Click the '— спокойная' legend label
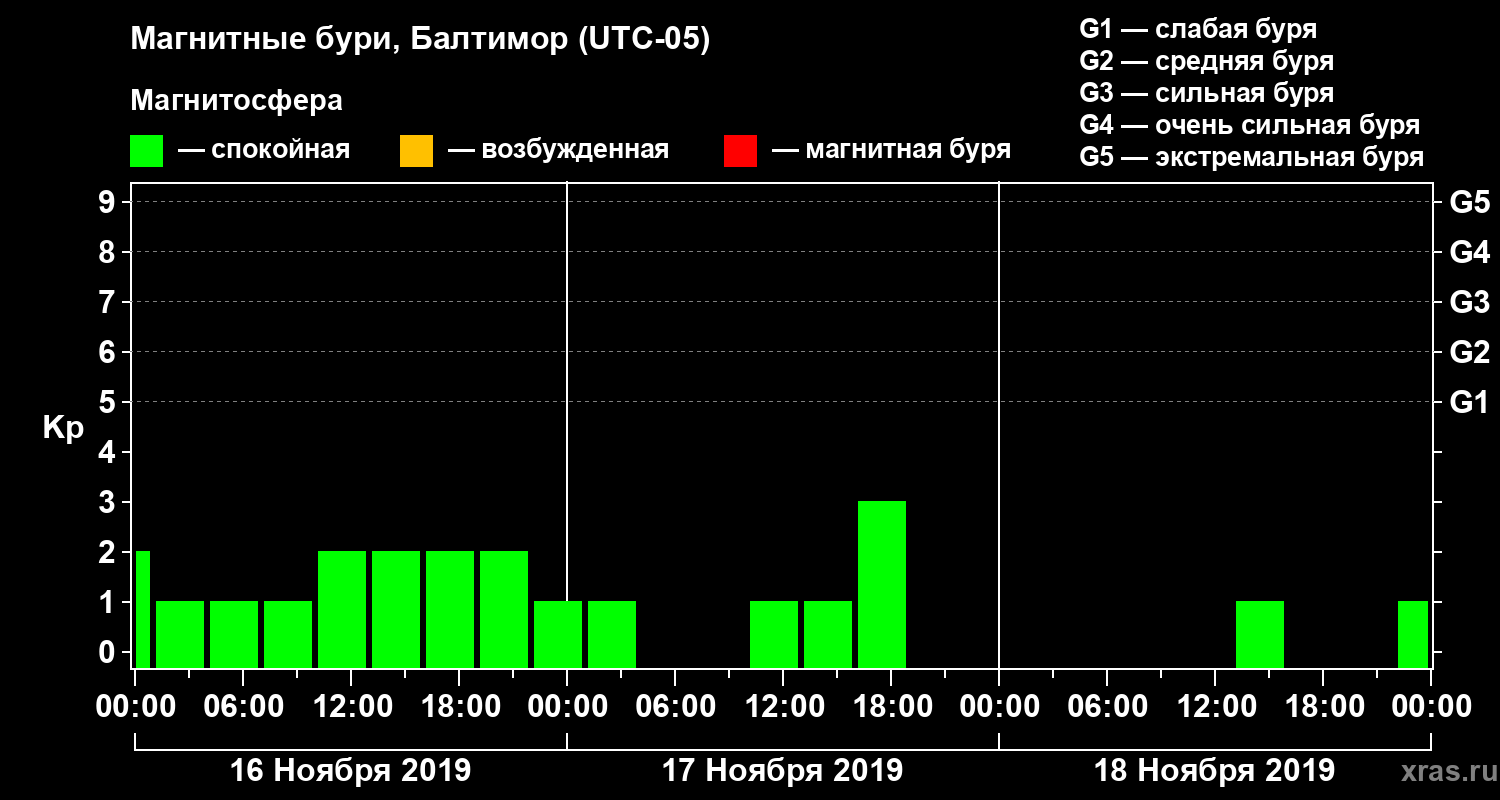Image resolution: width=1500 pixels, height=800 pixels. point(264,151)
